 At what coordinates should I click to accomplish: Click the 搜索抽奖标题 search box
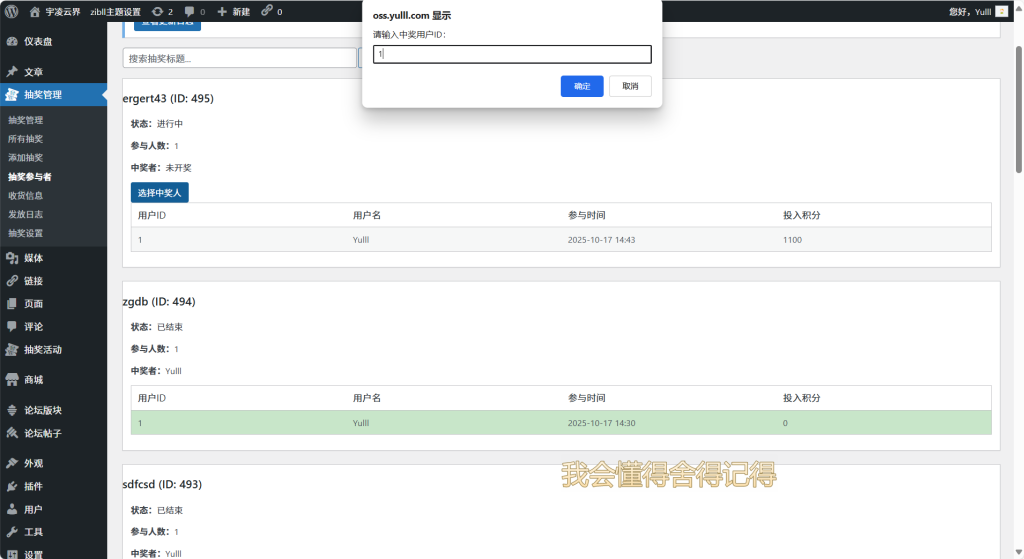237,58
